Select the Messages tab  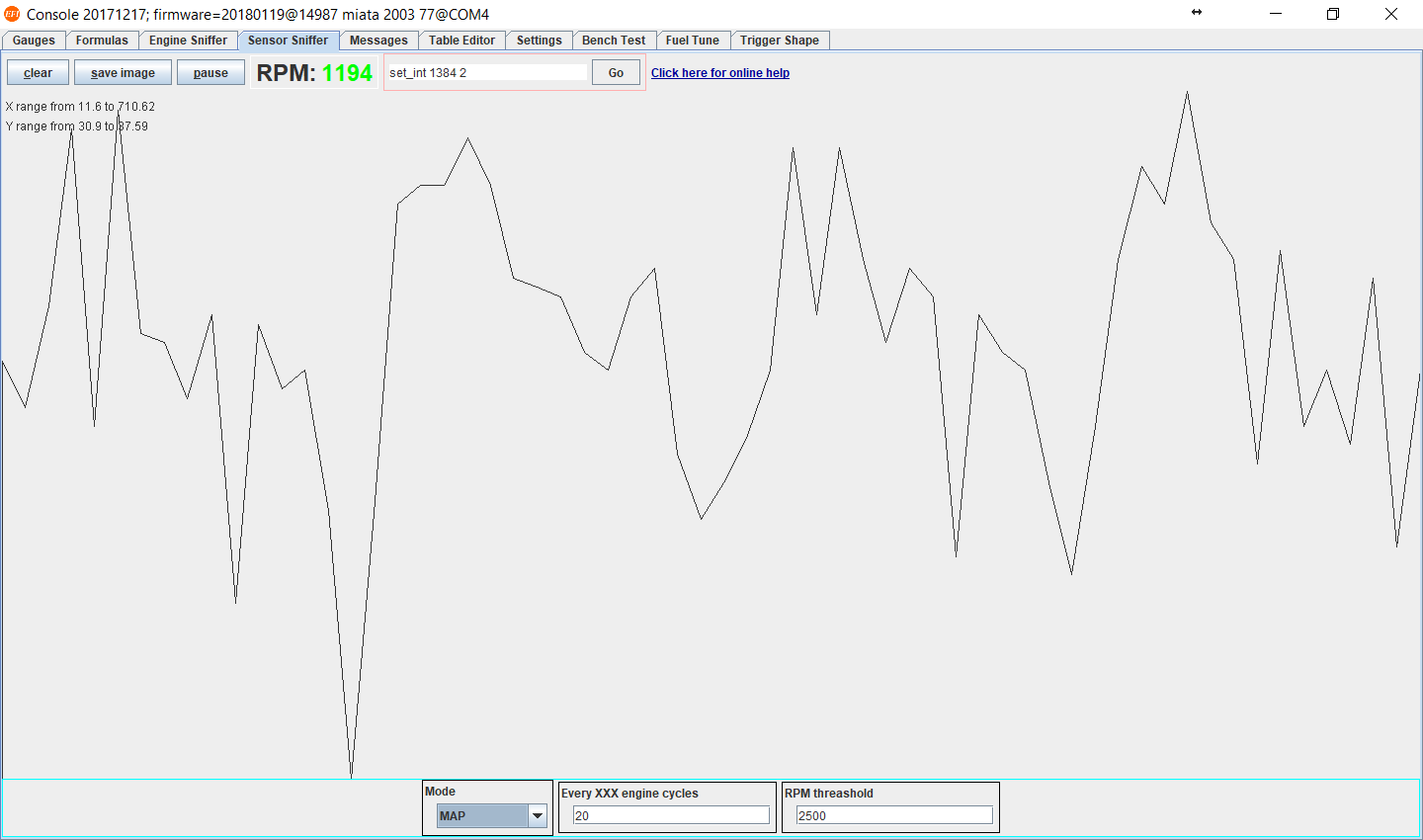(378, 41)
